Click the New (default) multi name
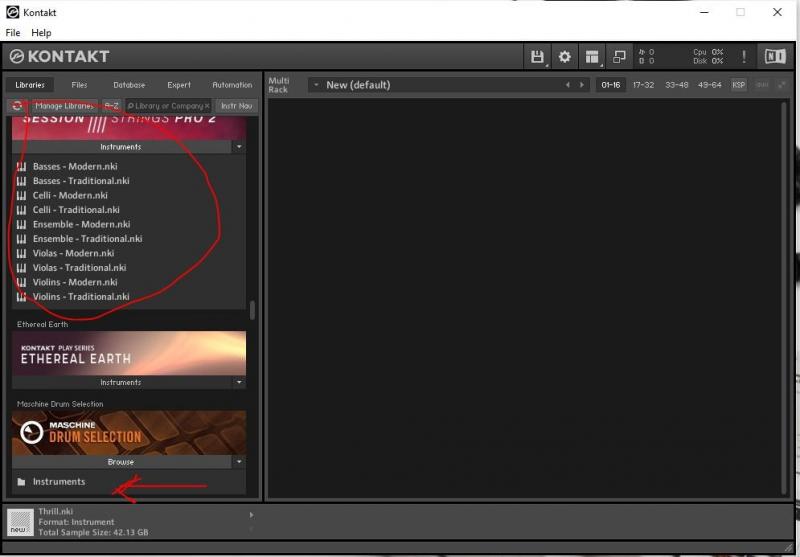800x557 pixels. (358, 85)
